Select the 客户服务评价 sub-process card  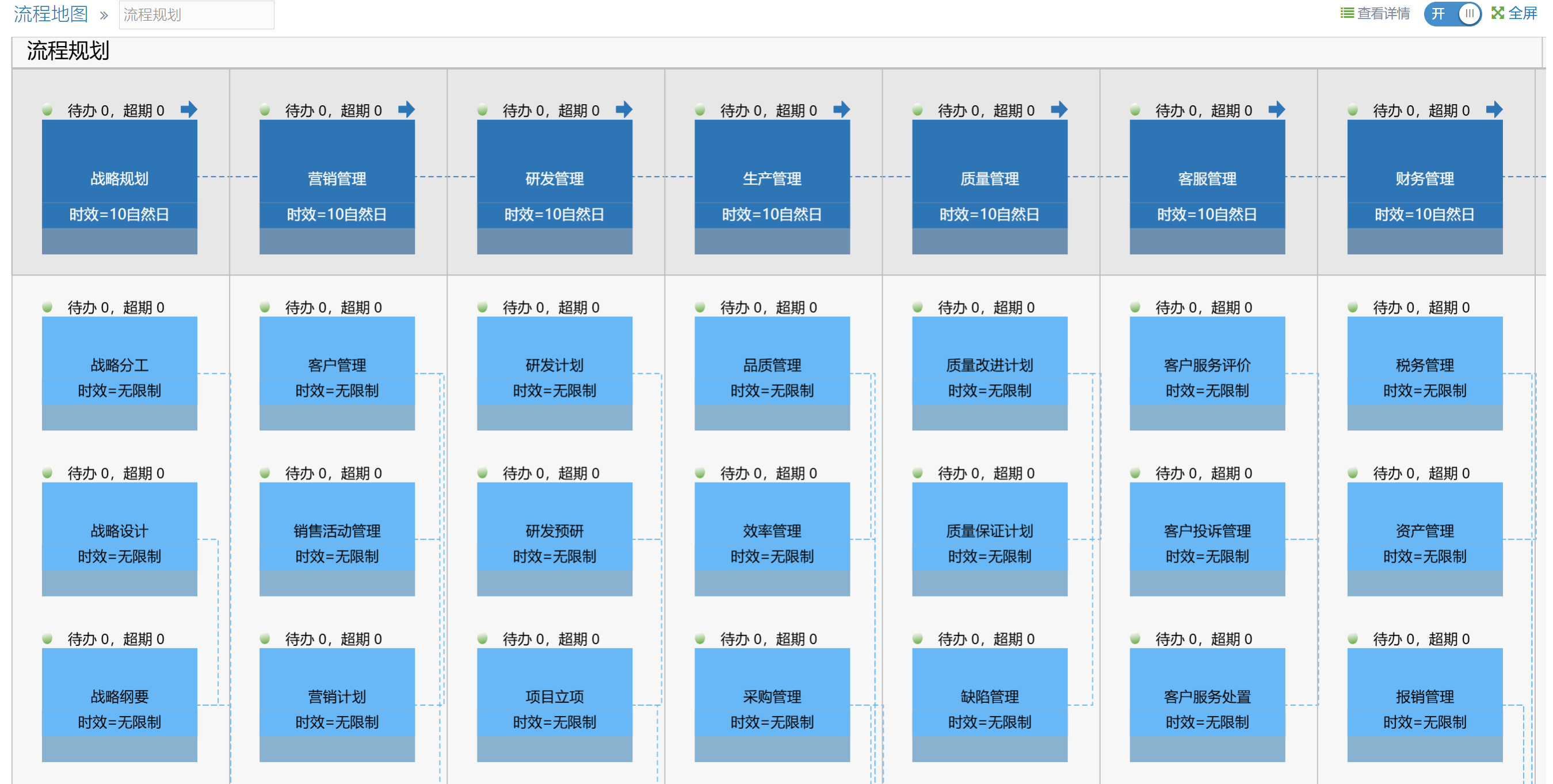click(x=1208, y=374)
